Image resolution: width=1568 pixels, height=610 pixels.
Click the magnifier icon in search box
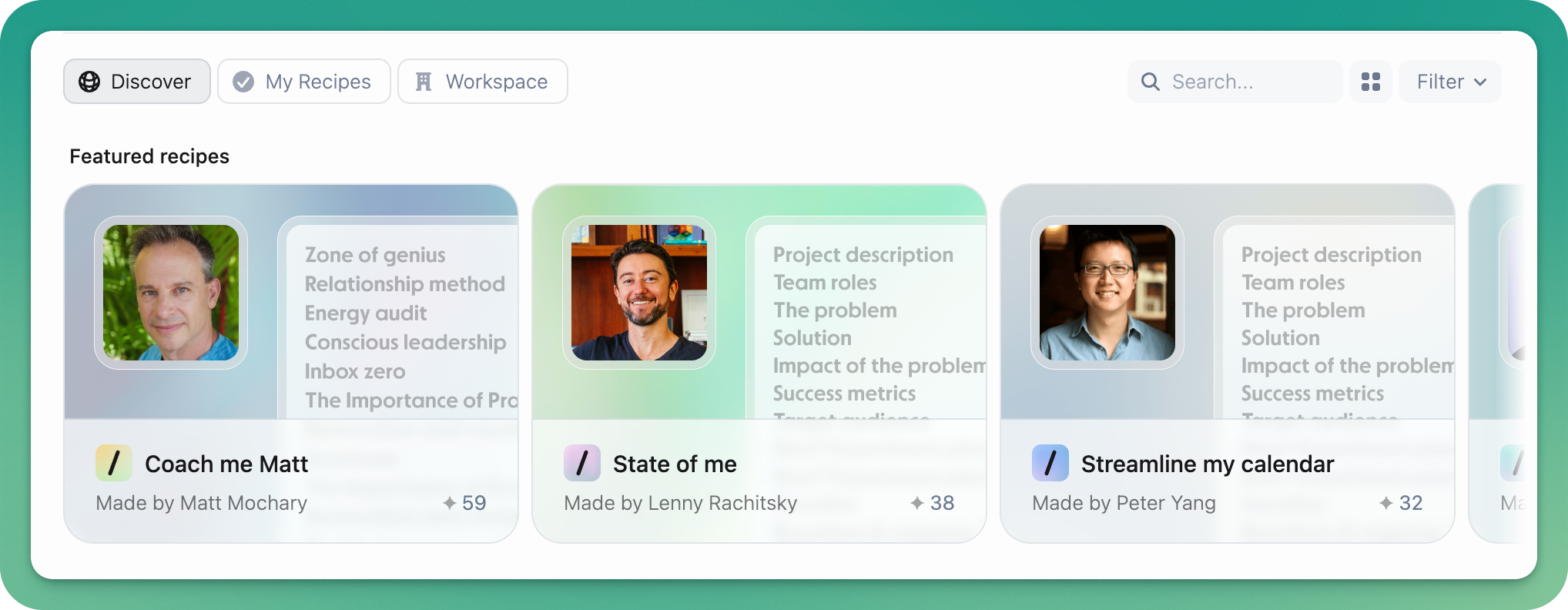pos(1150,82)
